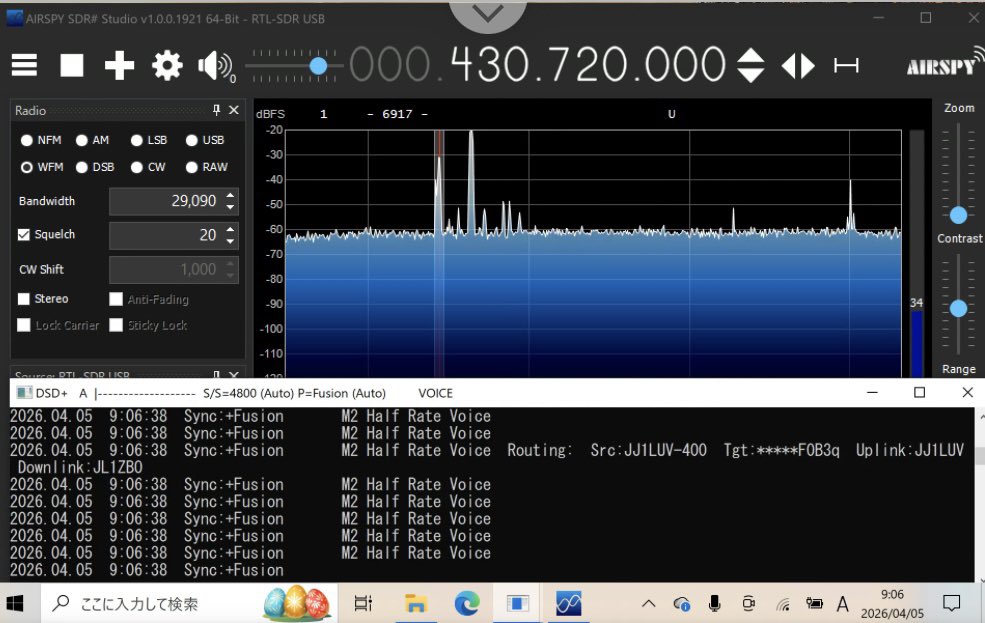Click the 720 kHz digits in frequency display
Viewport: 985px width, 623px height.
(x=588, y=65)
